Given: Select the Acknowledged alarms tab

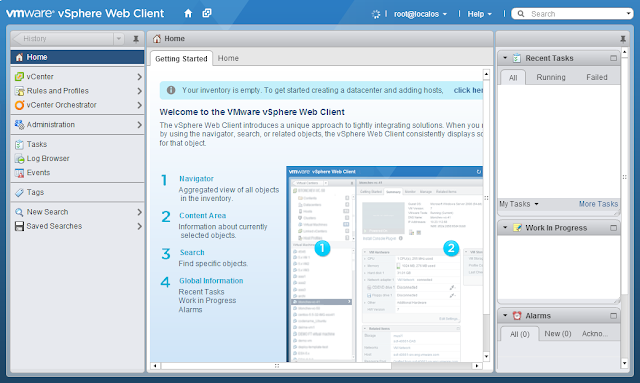Looking at the screenshot, I should 595,334.
